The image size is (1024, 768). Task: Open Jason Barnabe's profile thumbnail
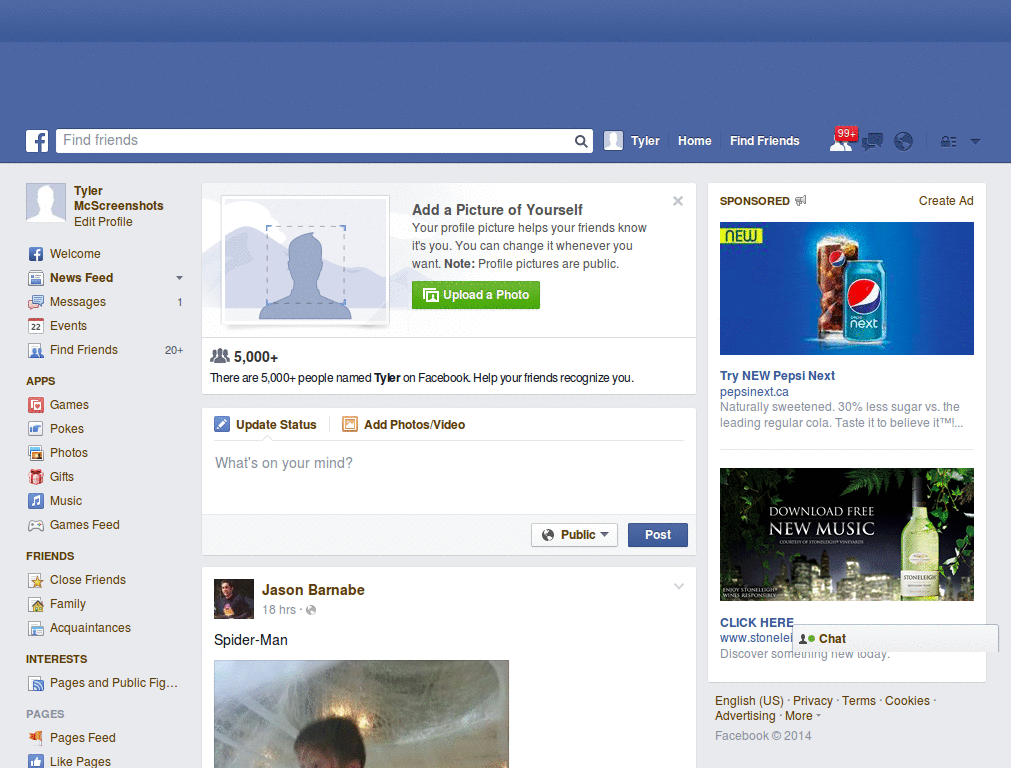(234, 599)
